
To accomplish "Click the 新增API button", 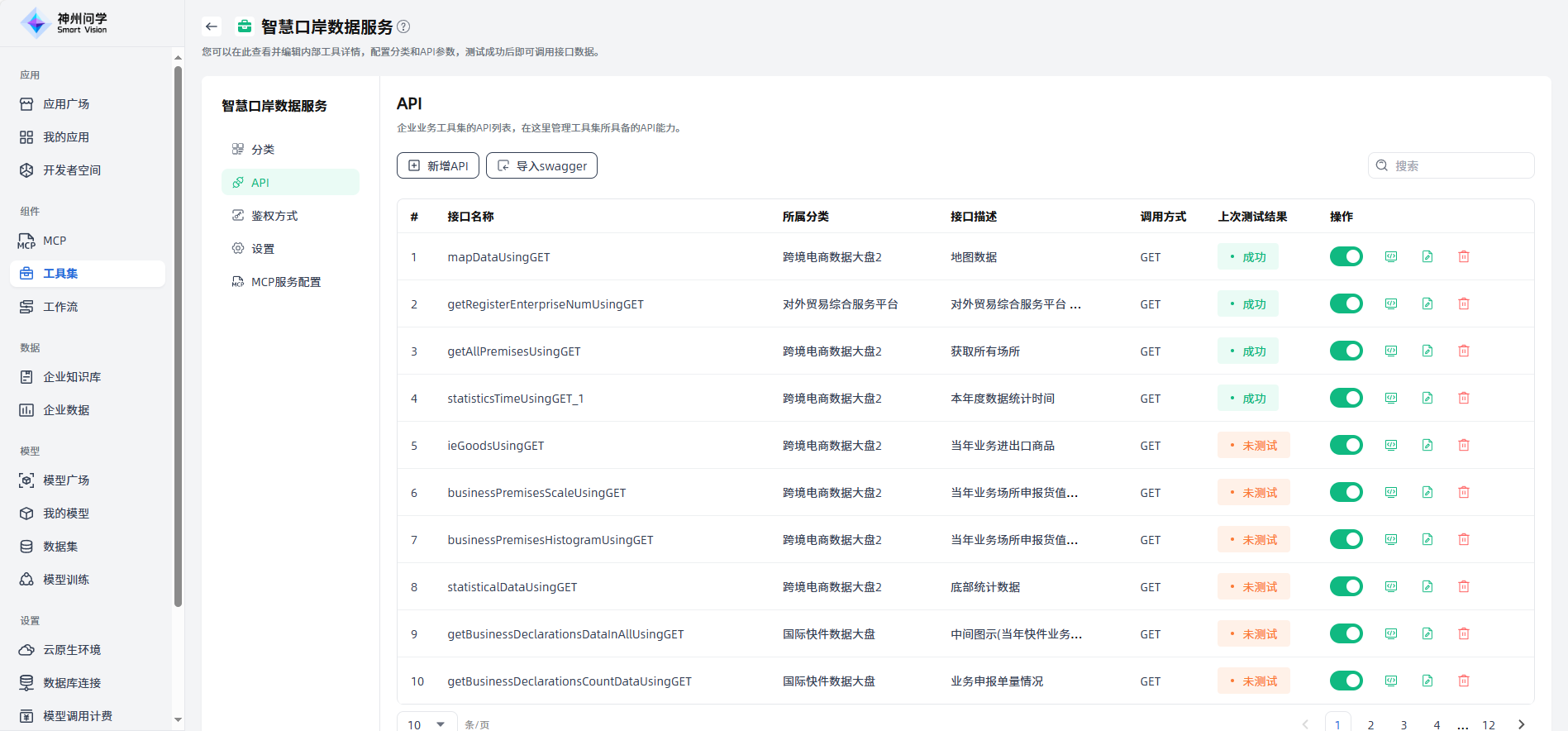I will click(x=438, y=165).
